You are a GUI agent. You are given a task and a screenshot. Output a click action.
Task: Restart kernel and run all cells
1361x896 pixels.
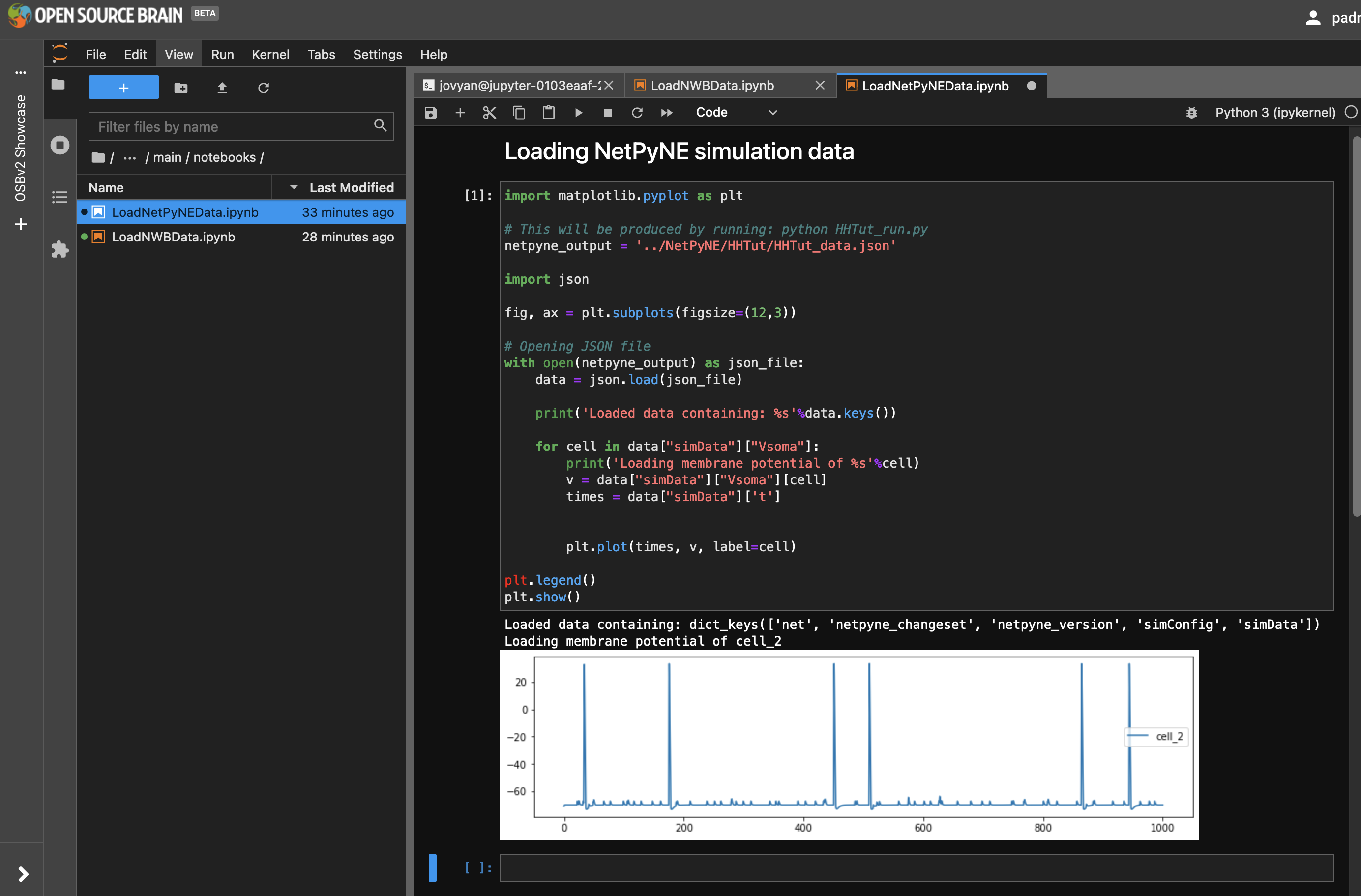click(667, 113)
